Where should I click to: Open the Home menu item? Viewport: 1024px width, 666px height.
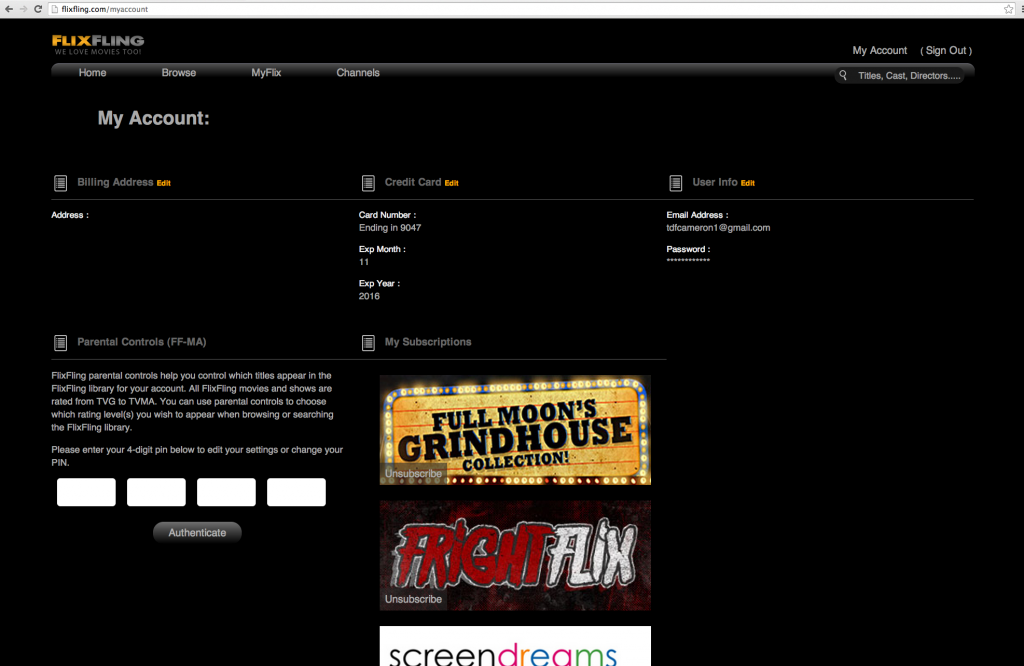coord(92,72)
